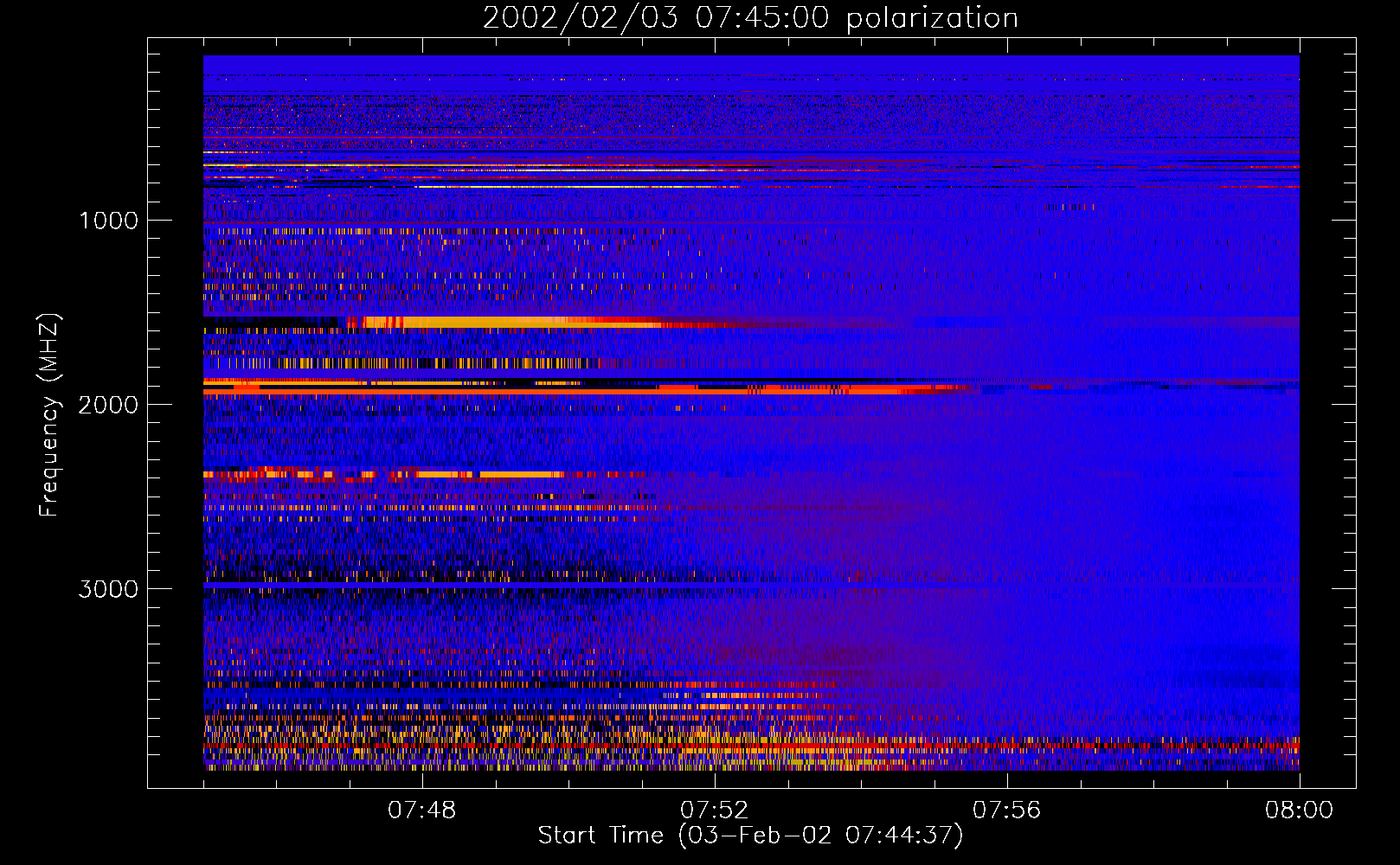Click the 07:52 time tick label
The image size is (1400, 865).
coord(714,811)
